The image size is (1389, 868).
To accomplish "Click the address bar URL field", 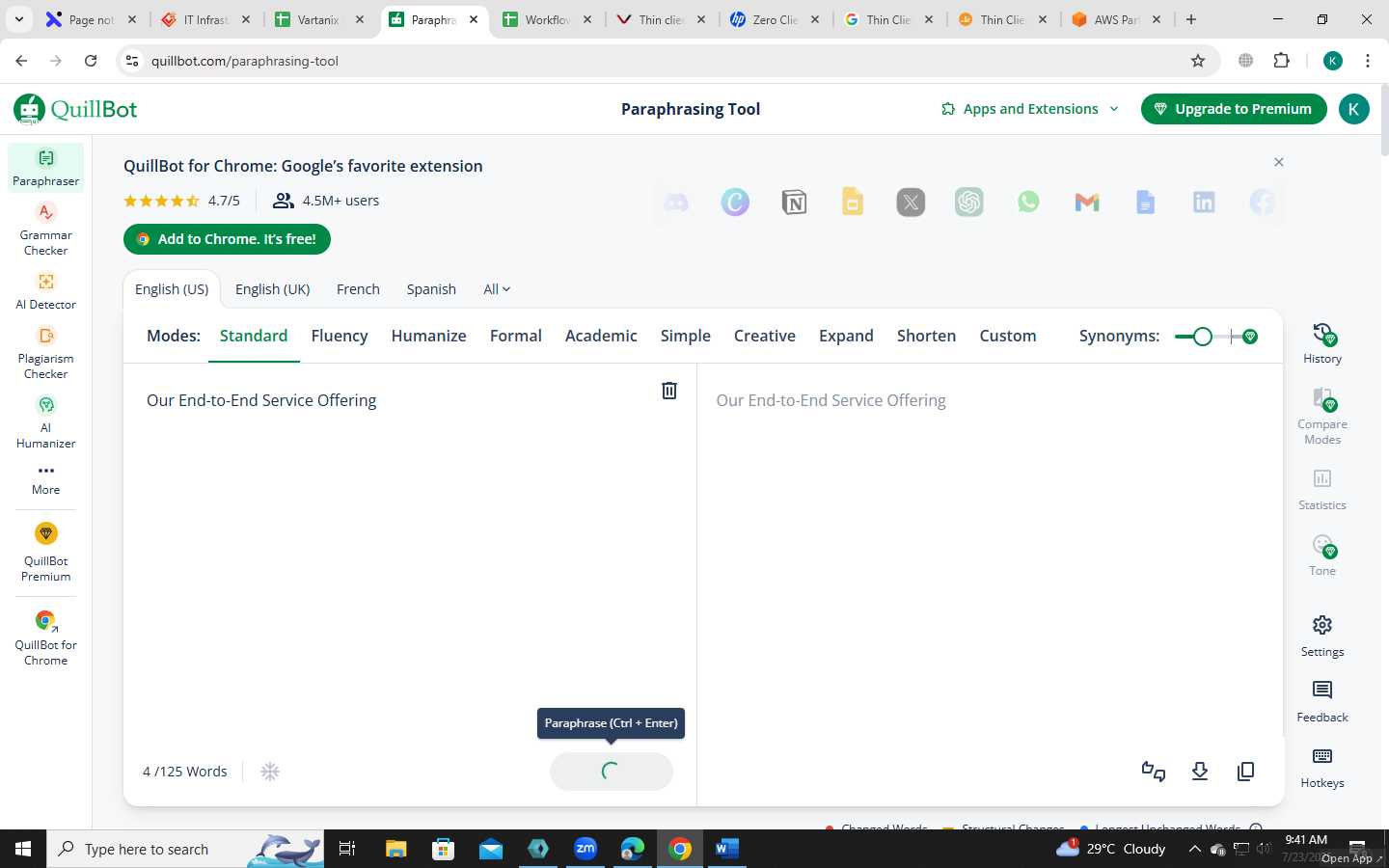I will click(x=666, y=61).
